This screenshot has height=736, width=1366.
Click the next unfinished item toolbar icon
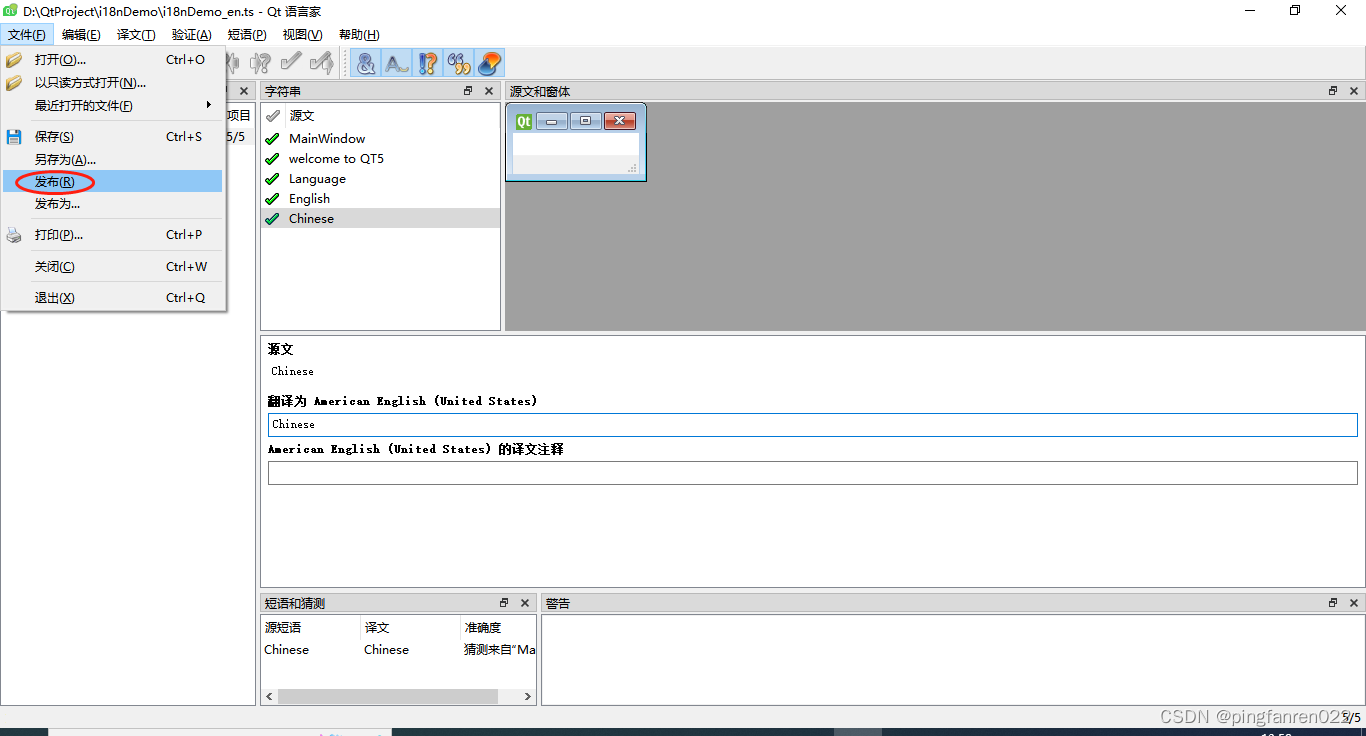click(261, 63)
